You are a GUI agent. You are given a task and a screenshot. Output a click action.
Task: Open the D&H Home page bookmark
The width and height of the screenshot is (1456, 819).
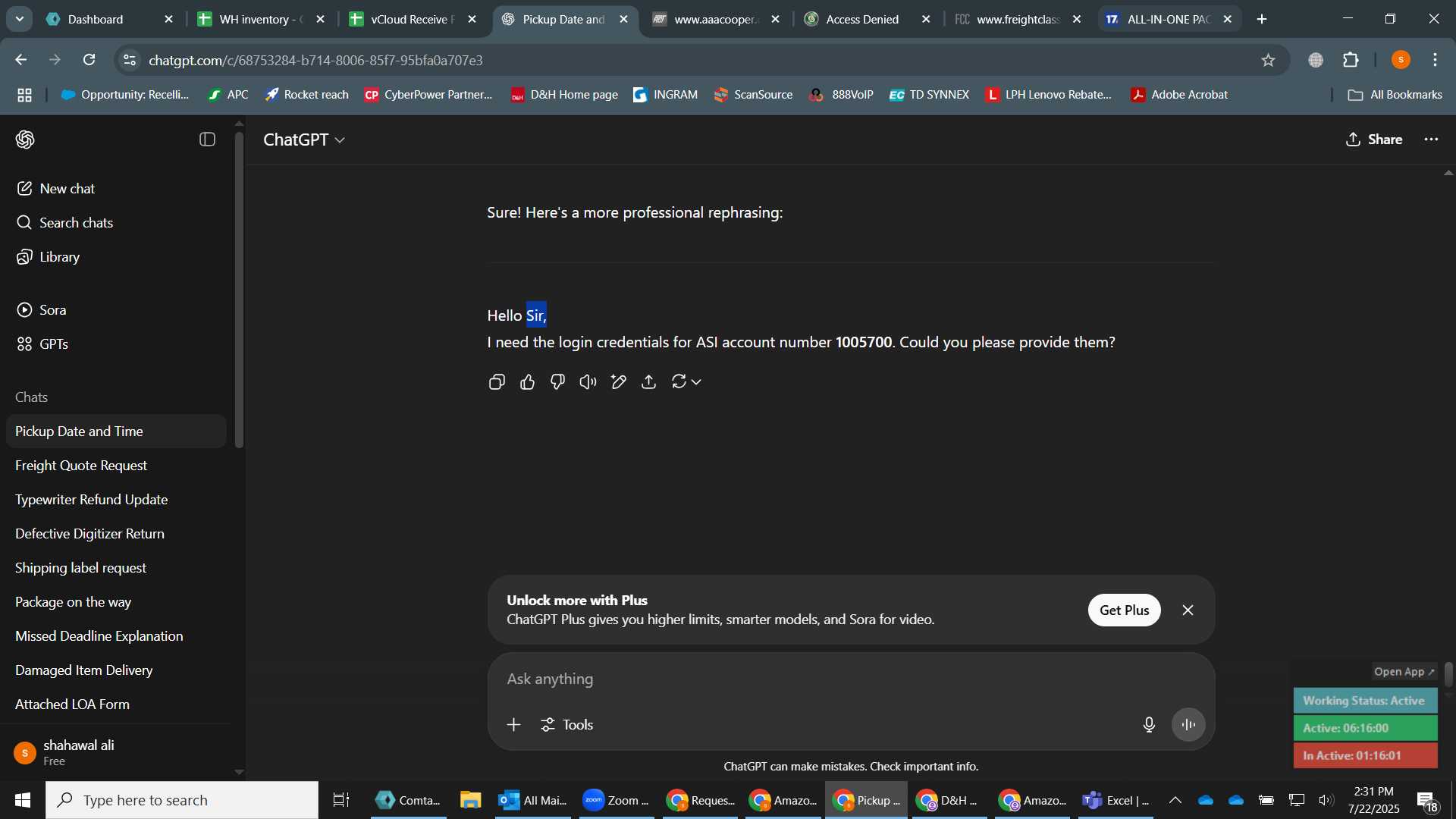[564, 95]
